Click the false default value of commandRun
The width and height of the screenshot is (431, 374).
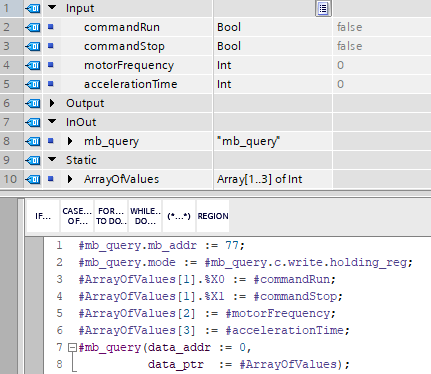point(349,27)
